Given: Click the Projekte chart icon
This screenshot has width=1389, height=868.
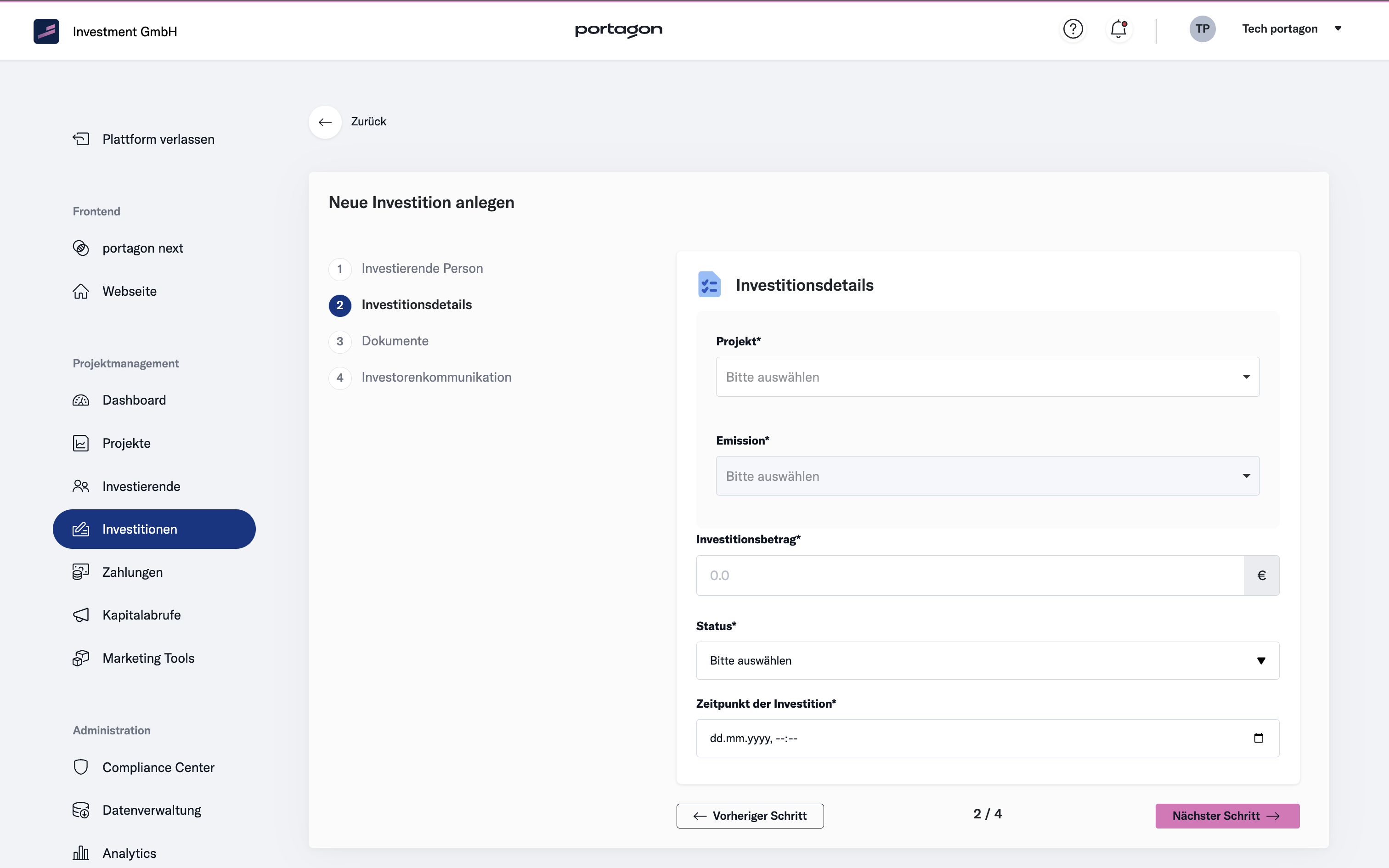Looking at the screenshot, I should [x=81, y=443].
